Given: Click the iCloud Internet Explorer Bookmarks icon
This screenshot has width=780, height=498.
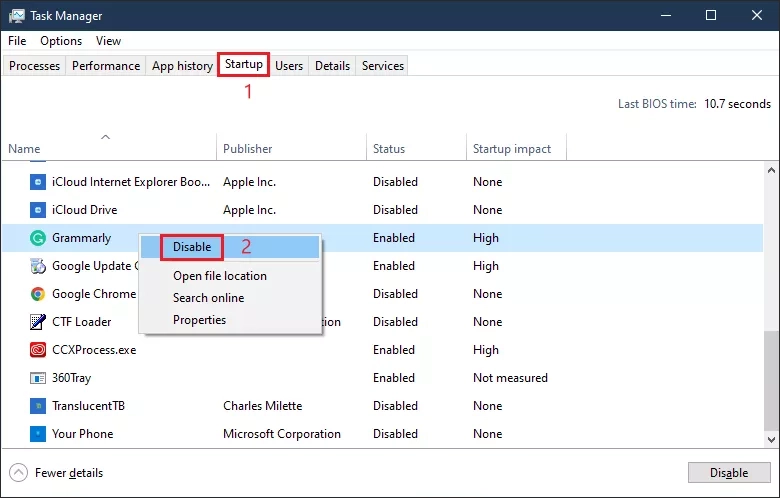Looking at the screenshot, I should coord(38,182).
